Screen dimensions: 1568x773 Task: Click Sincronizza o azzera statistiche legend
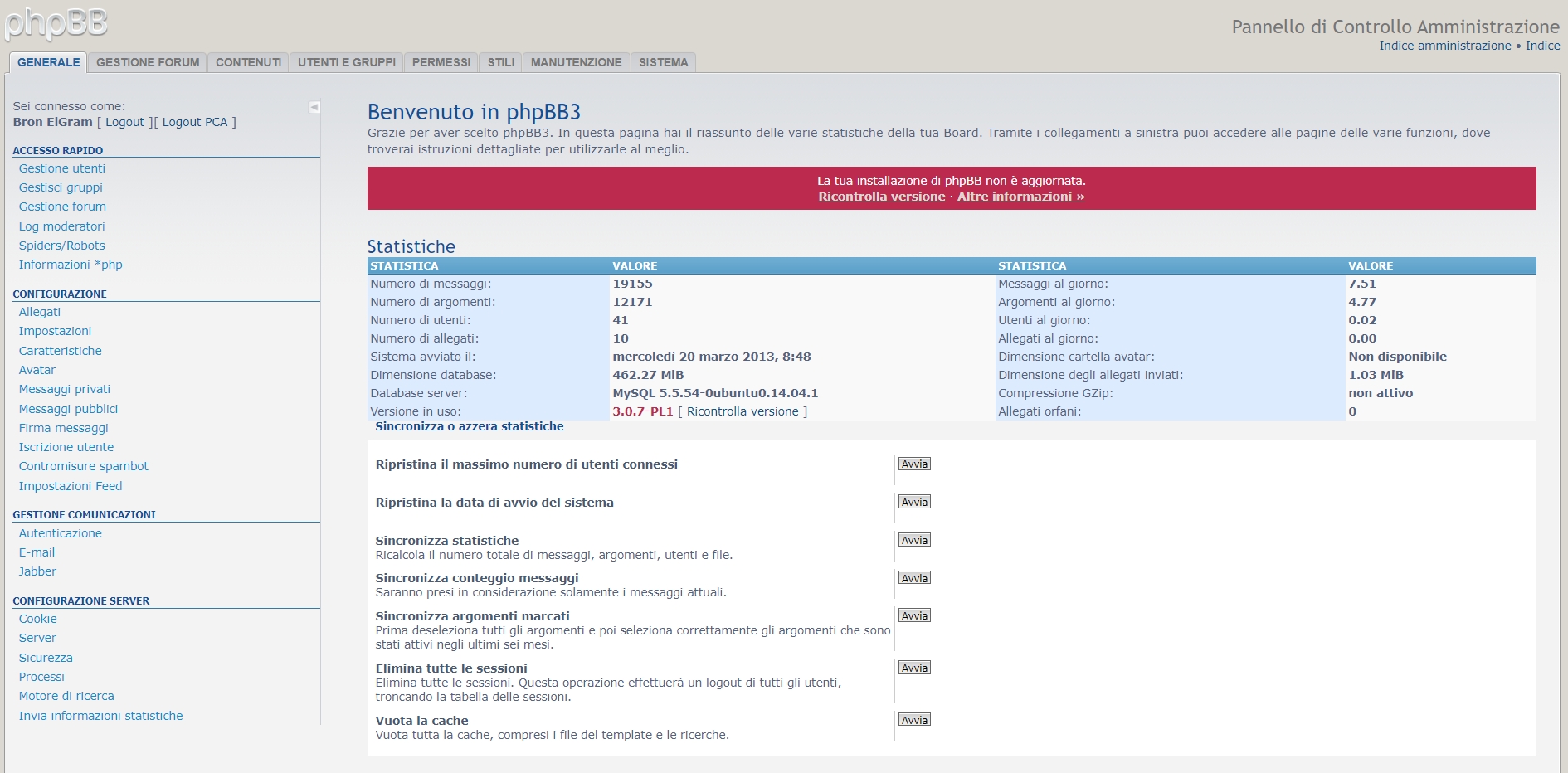(x=470, y=426)
